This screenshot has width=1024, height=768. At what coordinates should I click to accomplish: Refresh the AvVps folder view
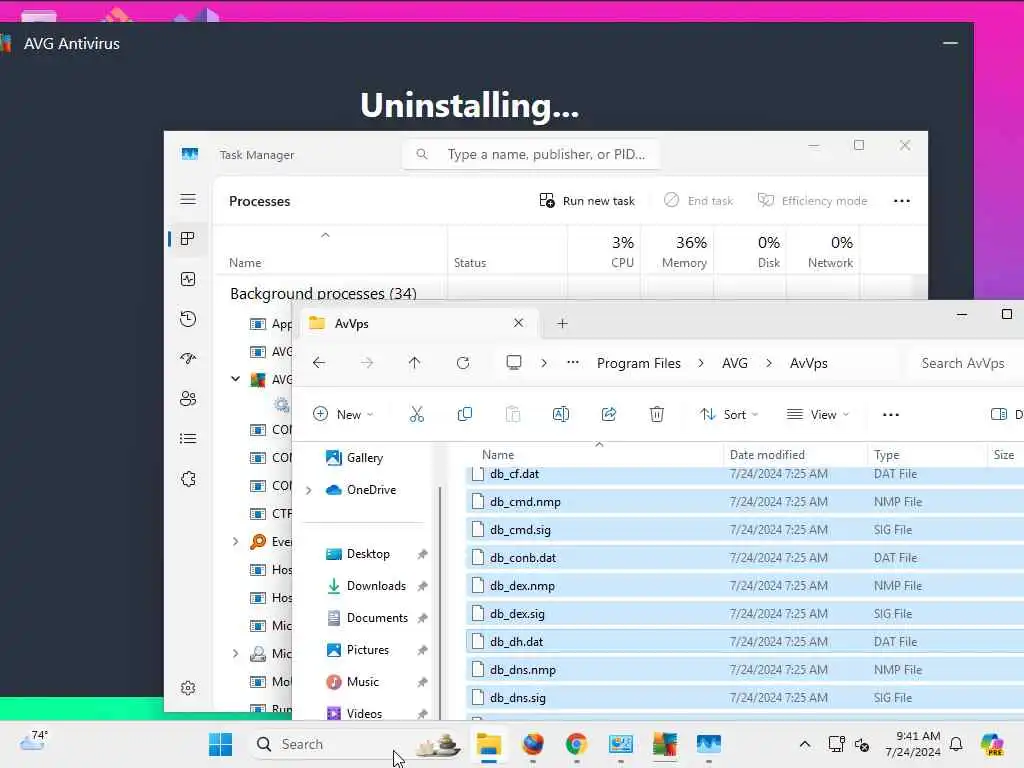463,362
